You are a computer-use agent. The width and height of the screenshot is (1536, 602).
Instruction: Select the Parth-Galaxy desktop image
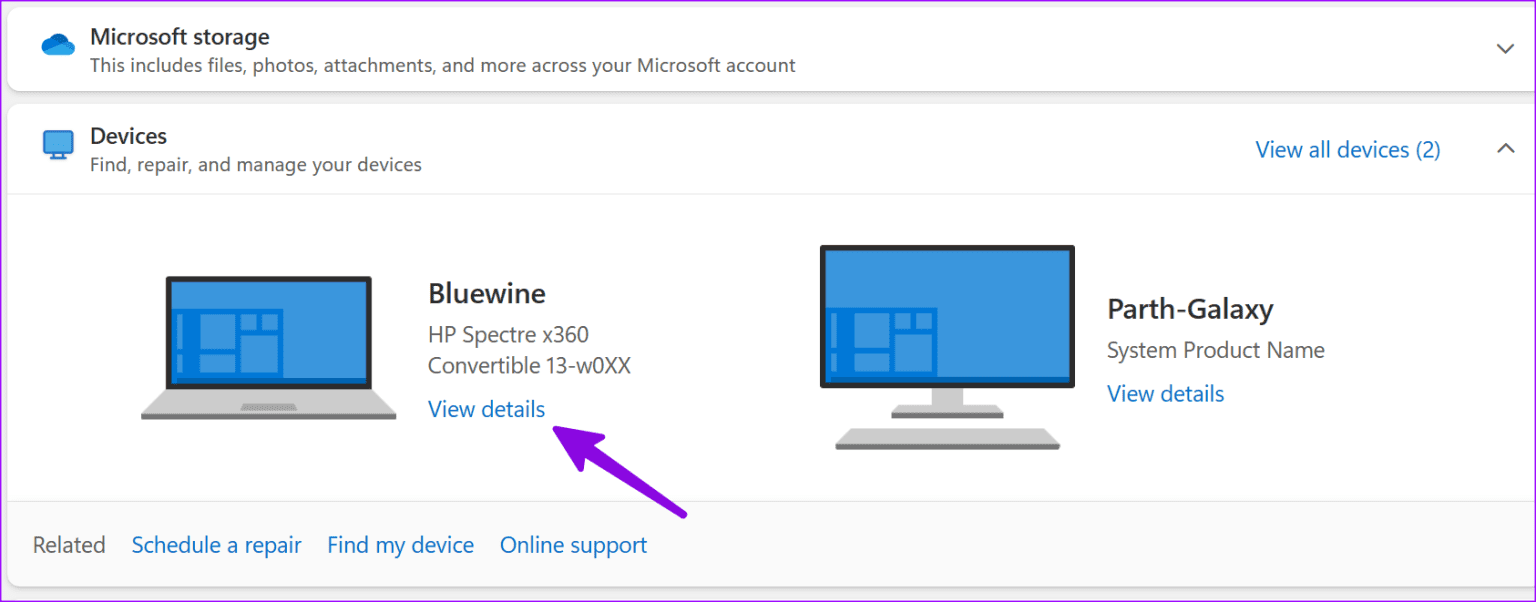[x=947, y=347]
